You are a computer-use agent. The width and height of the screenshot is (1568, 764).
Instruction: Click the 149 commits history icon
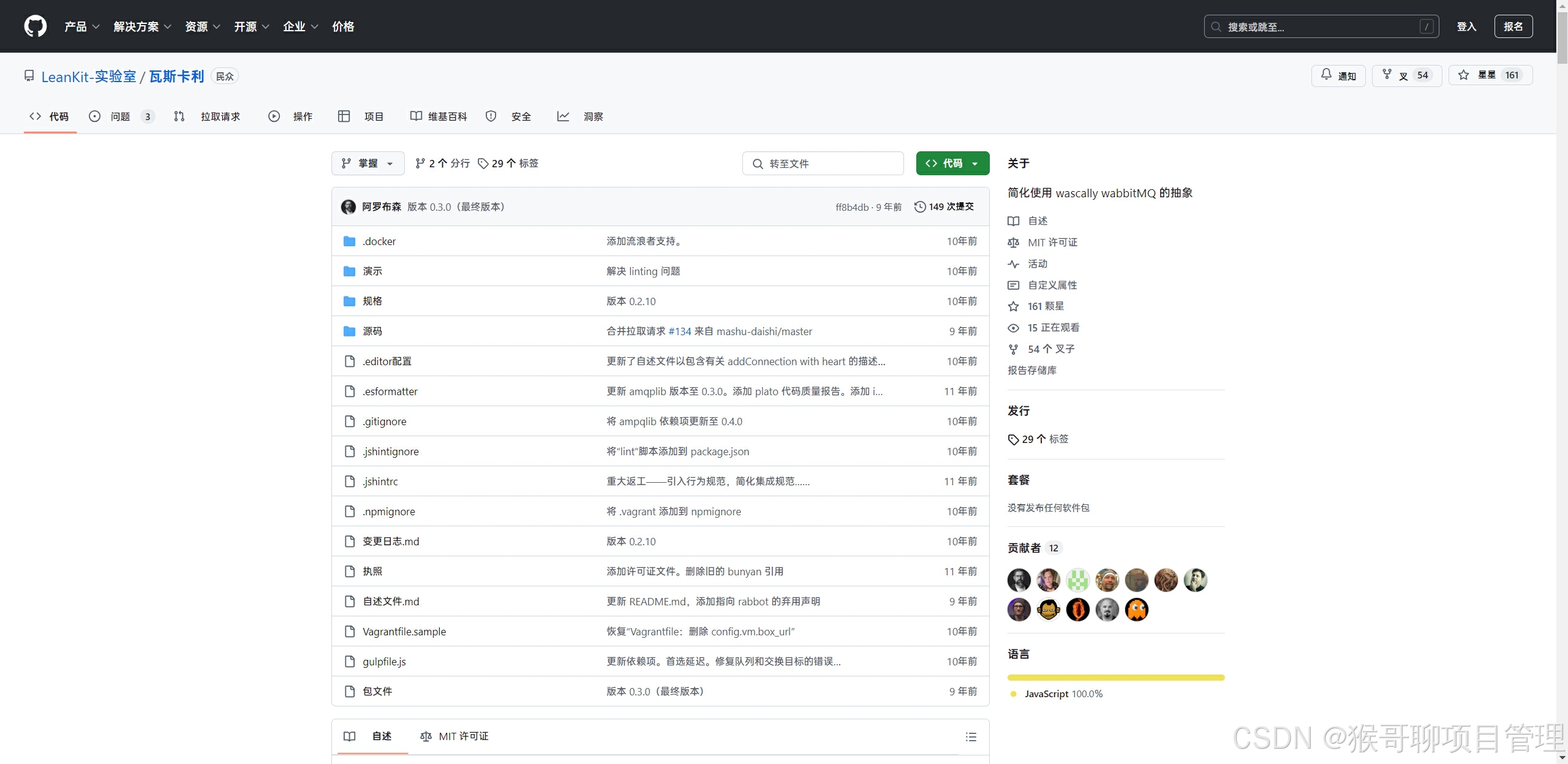pyautogui.click(x=919, y=207)
